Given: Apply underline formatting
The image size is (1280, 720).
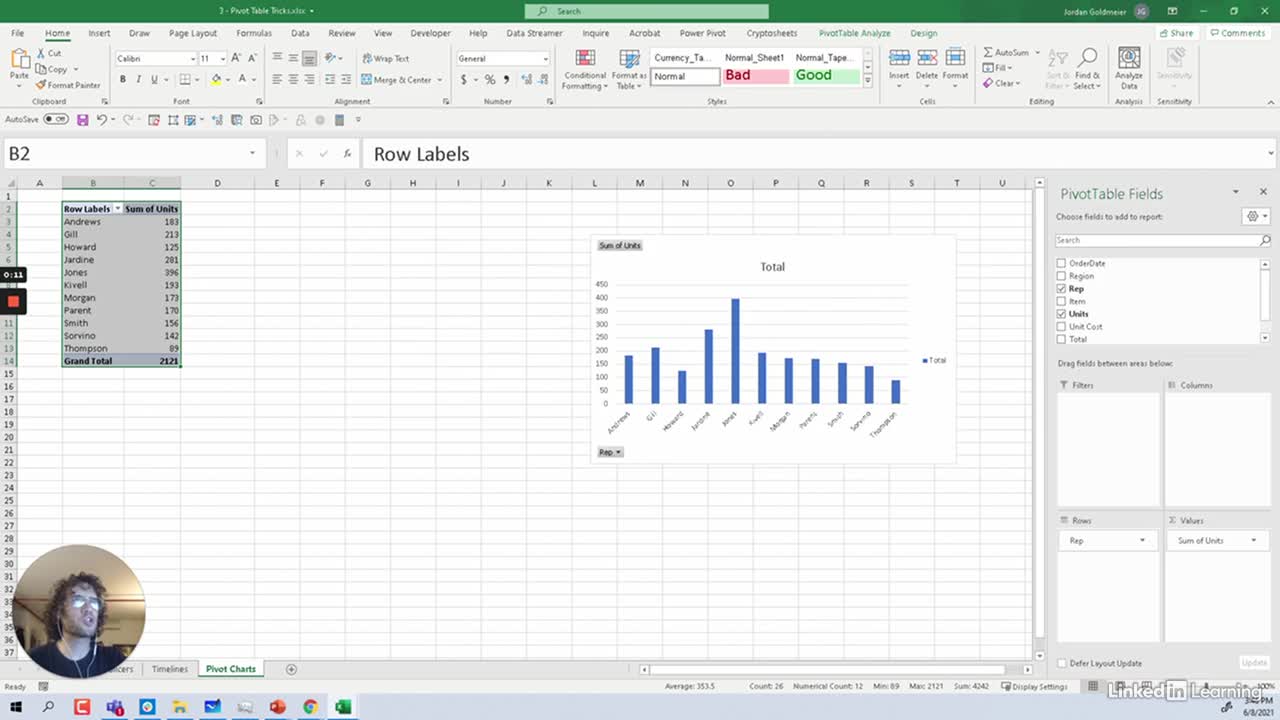Looking at the screenshot, I should pyautogui.click(x=153, y=79).
